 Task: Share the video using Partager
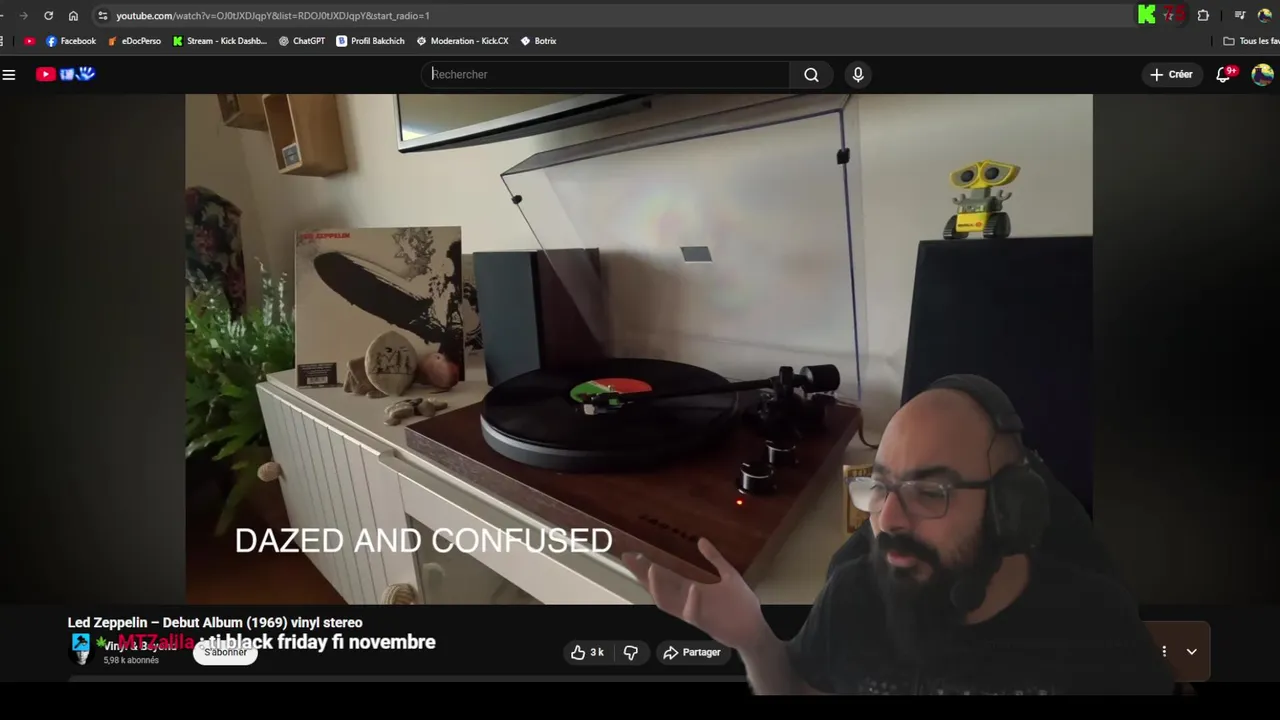coord(691,652)
